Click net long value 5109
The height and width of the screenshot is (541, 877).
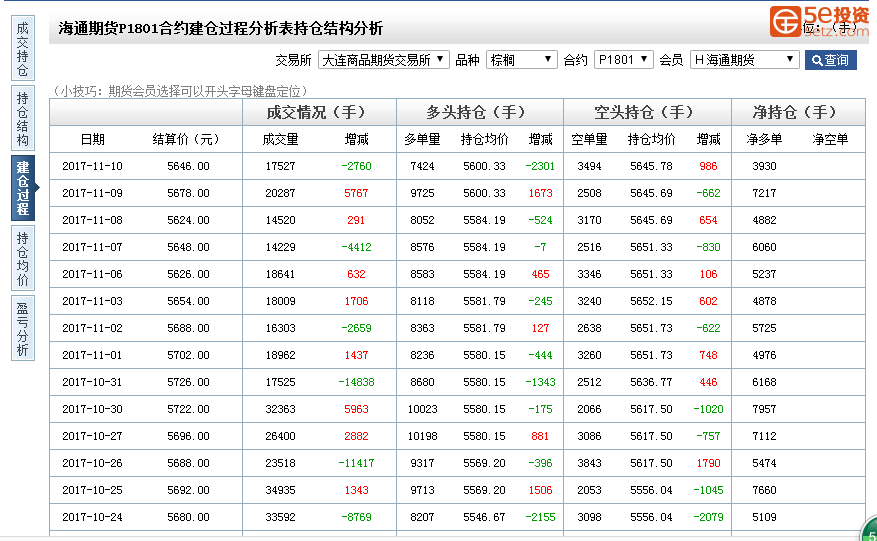(765, 517)
